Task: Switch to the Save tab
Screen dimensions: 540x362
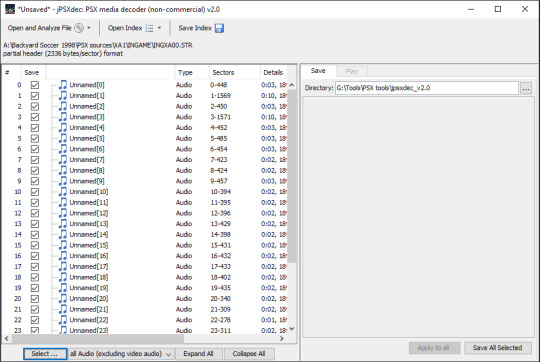Action: pos(318,71)
